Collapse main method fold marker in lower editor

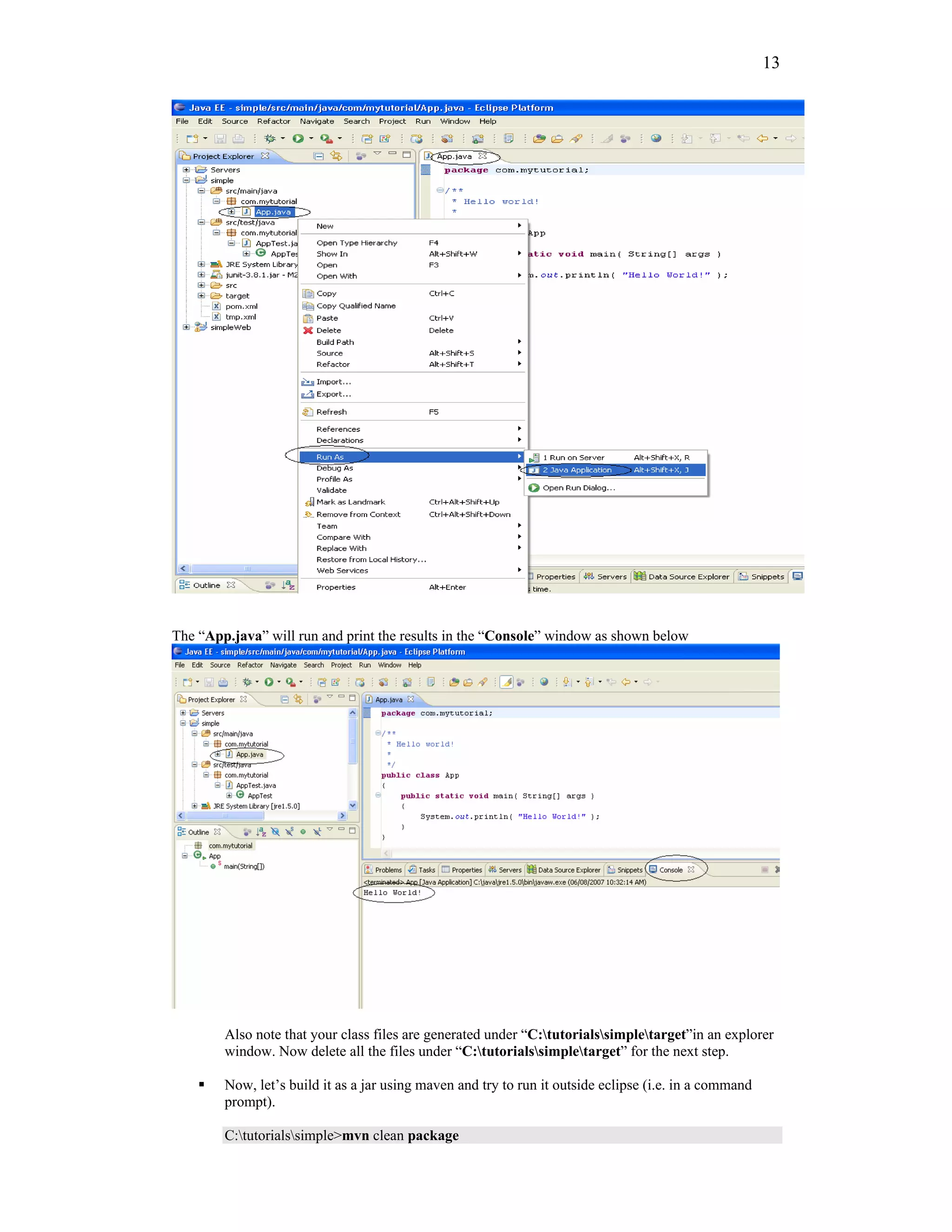(378, 795)
